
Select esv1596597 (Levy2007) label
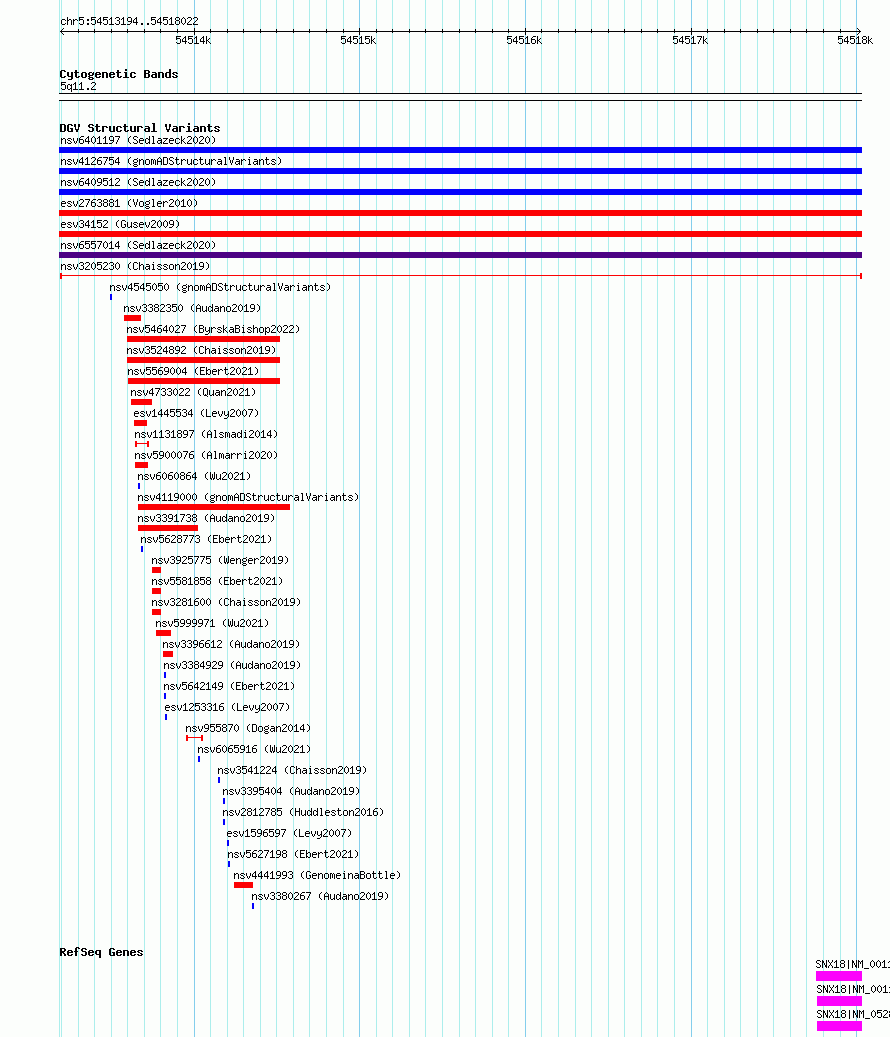tap(289, 833)
